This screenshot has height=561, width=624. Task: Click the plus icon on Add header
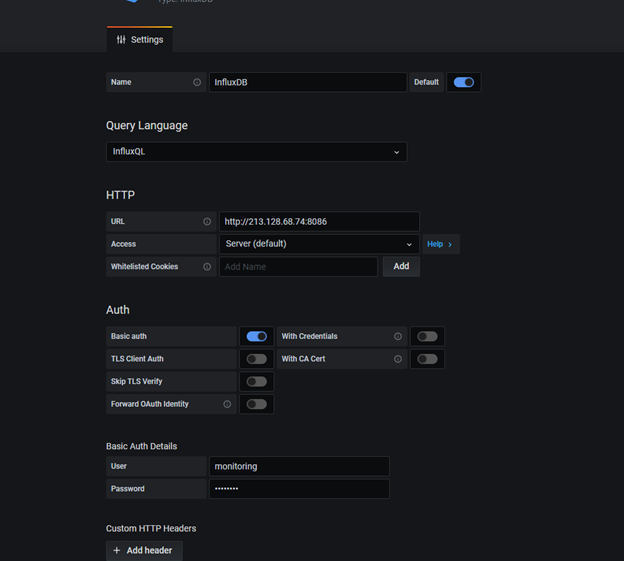117,551
